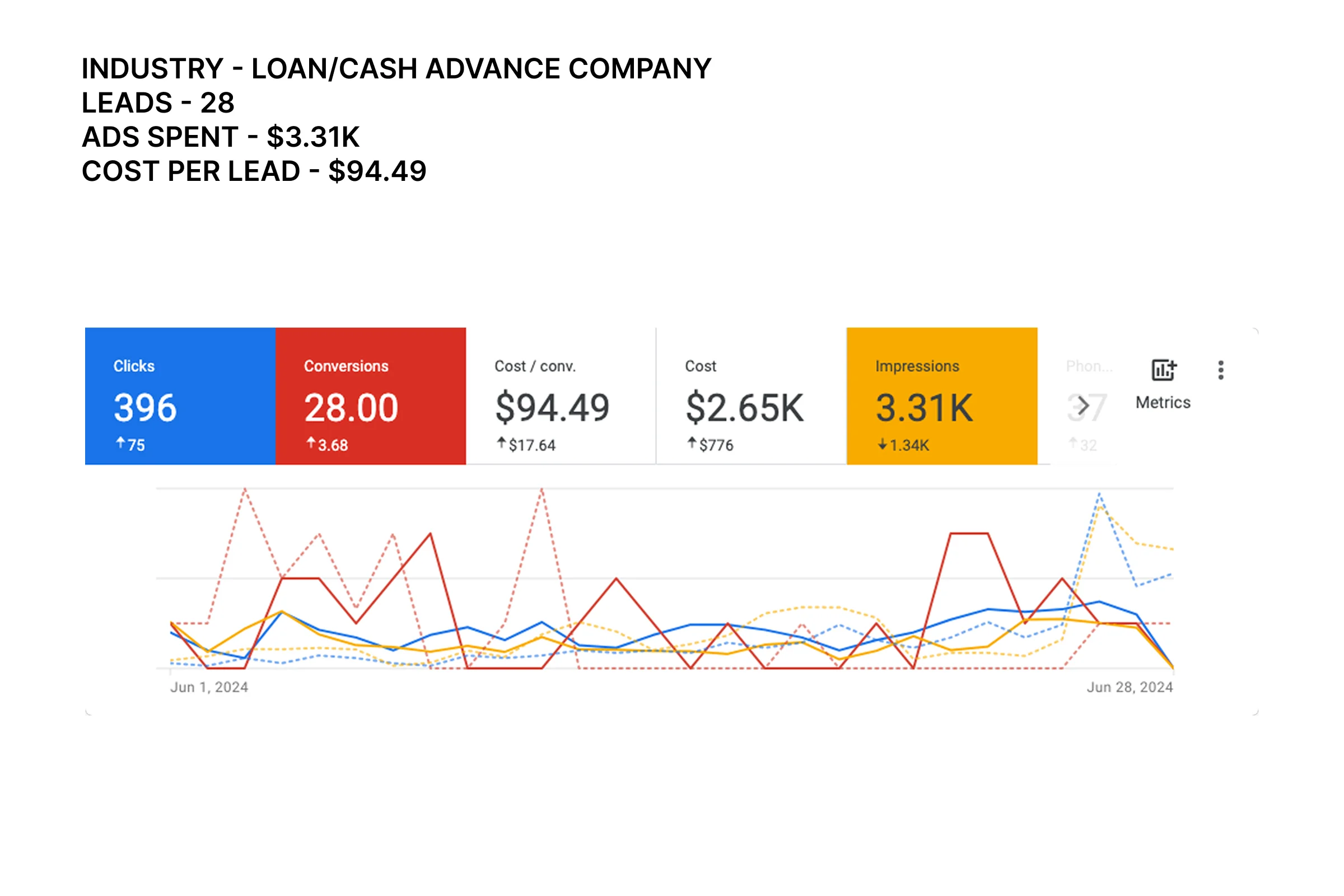Open the Cost / conv. metric card
This screenshot has height=896, width=1344.
point(561,395)
